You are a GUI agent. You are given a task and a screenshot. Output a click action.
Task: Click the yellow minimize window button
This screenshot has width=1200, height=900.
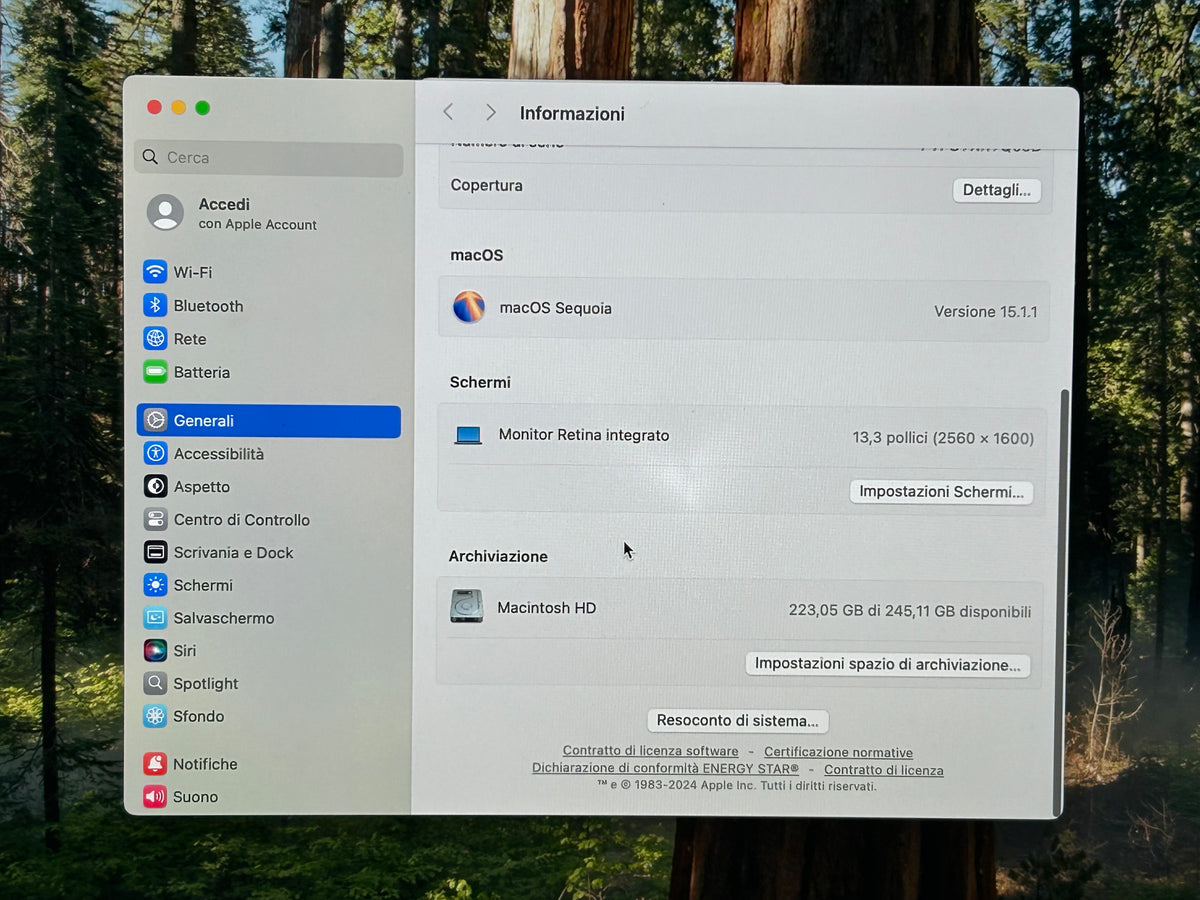click(x=178, y=108)
